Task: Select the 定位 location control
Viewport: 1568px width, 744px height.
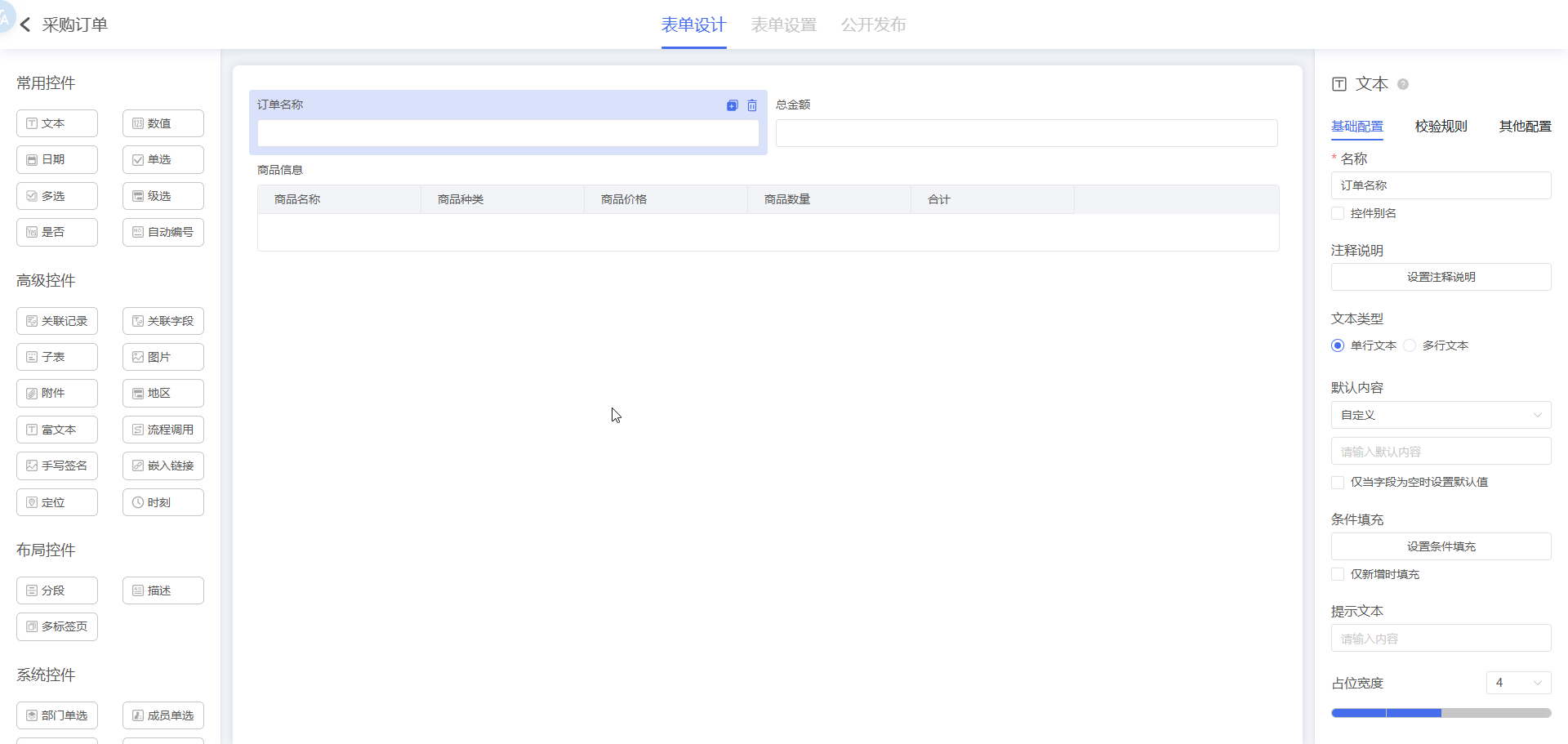Action: [x=57, y=503]
